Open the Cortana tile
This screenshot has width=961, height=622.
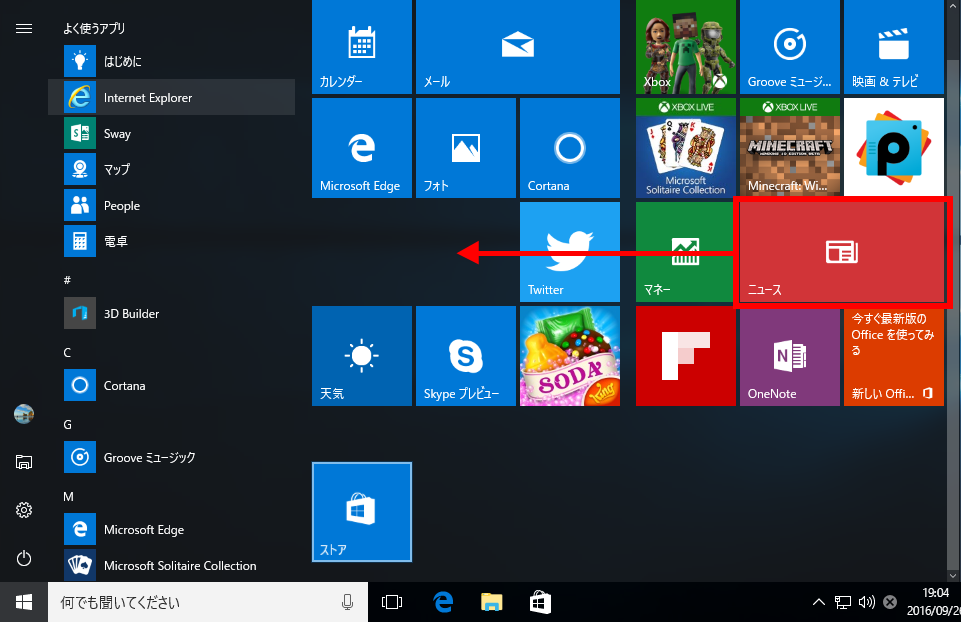pyautogui.click(x=570, y=148)
